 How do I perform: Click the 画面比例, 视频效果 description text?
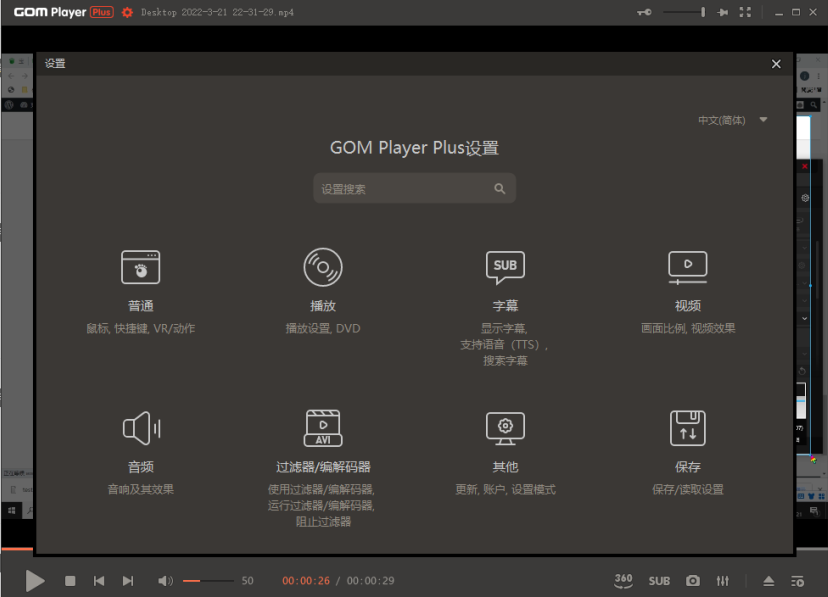(688, 328)
